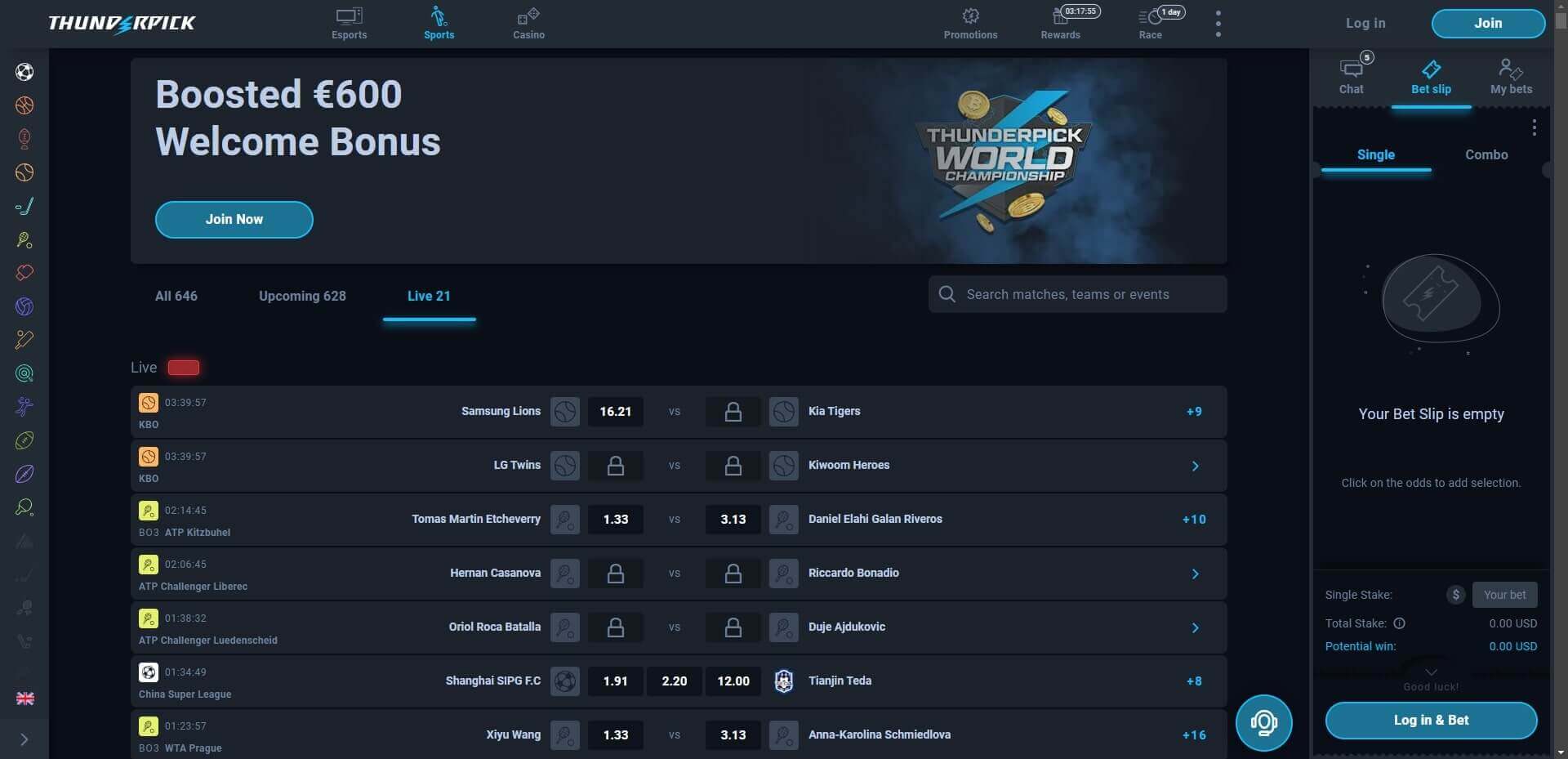Click the search matches input field
This screenshot has height=759, width=1568.
[1078, 294]
